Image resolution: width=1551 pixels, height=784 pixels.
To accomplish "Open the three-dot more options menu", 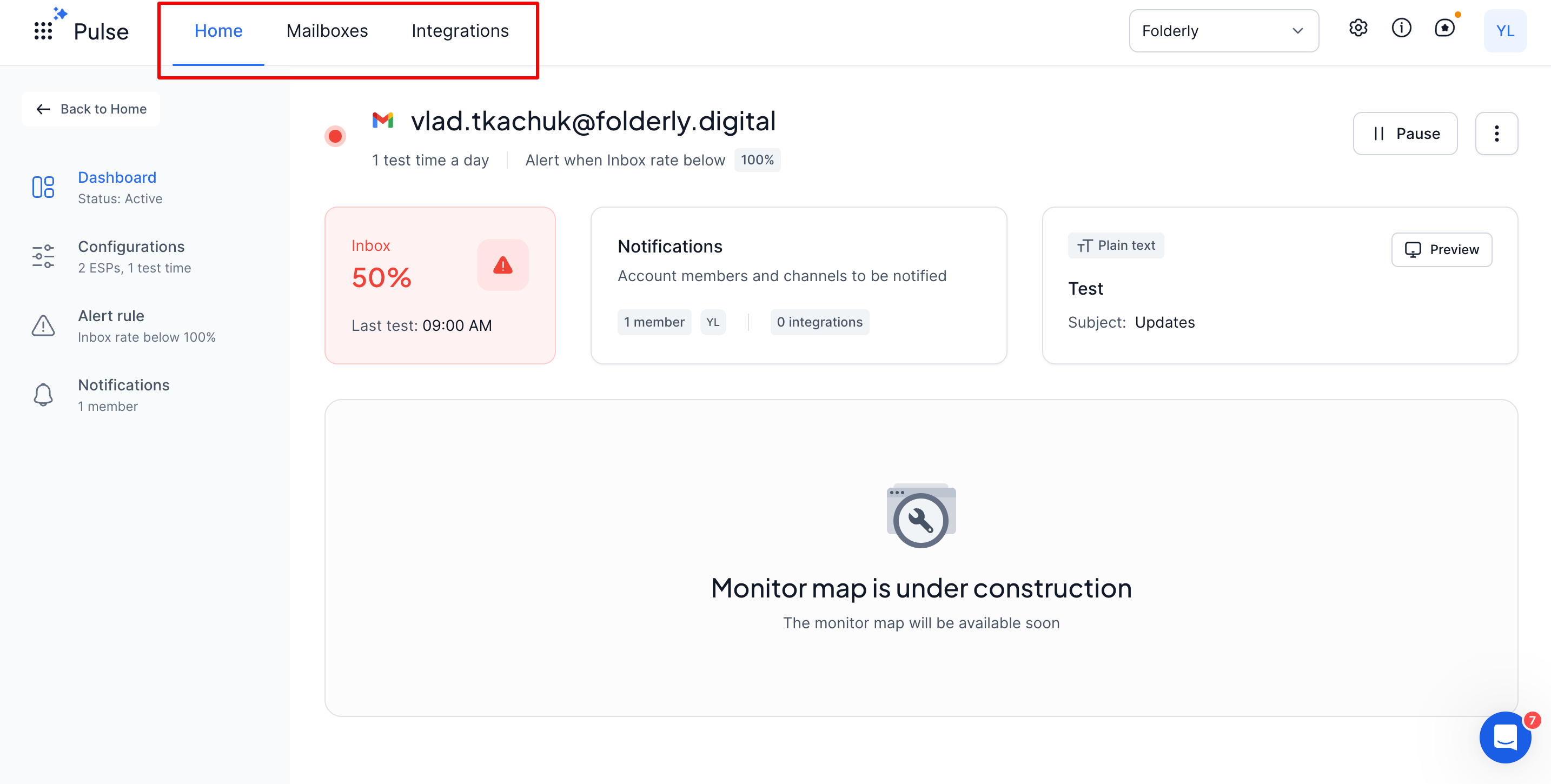I will 1496,134.
